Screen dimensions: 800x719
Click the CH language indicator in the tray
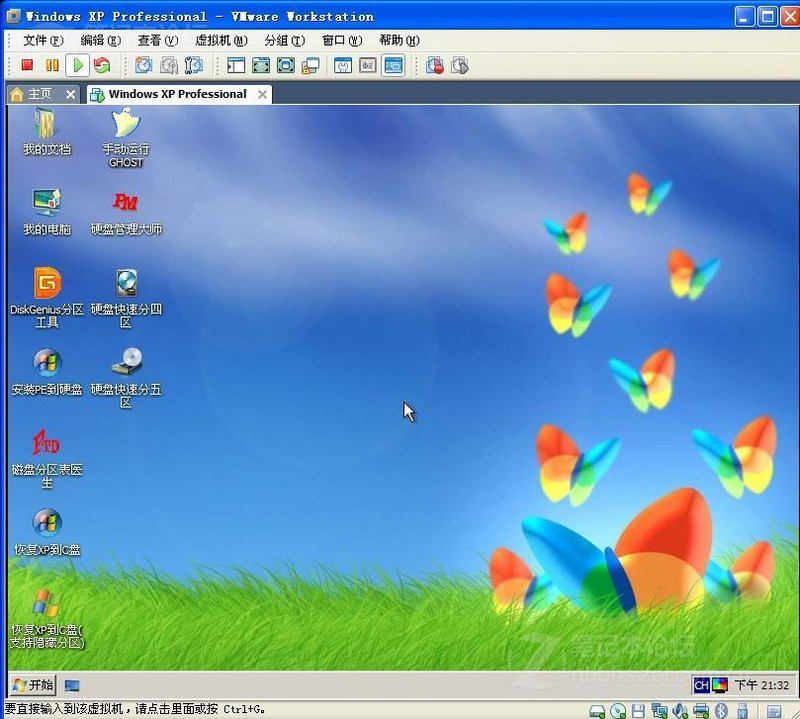(x=701, y=685)
